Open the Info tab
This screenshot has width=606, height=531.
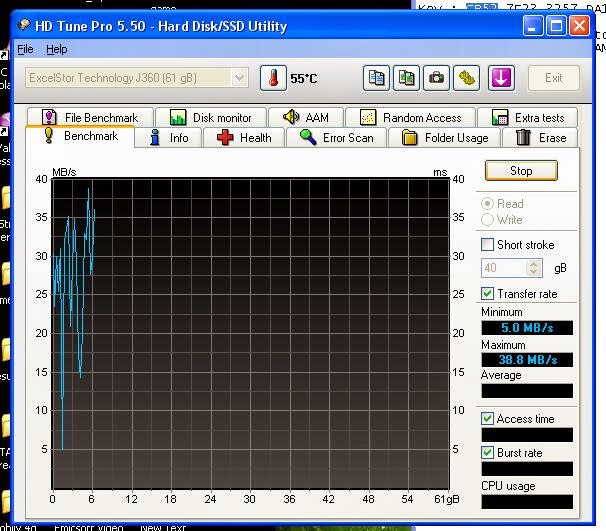[169, 138]
